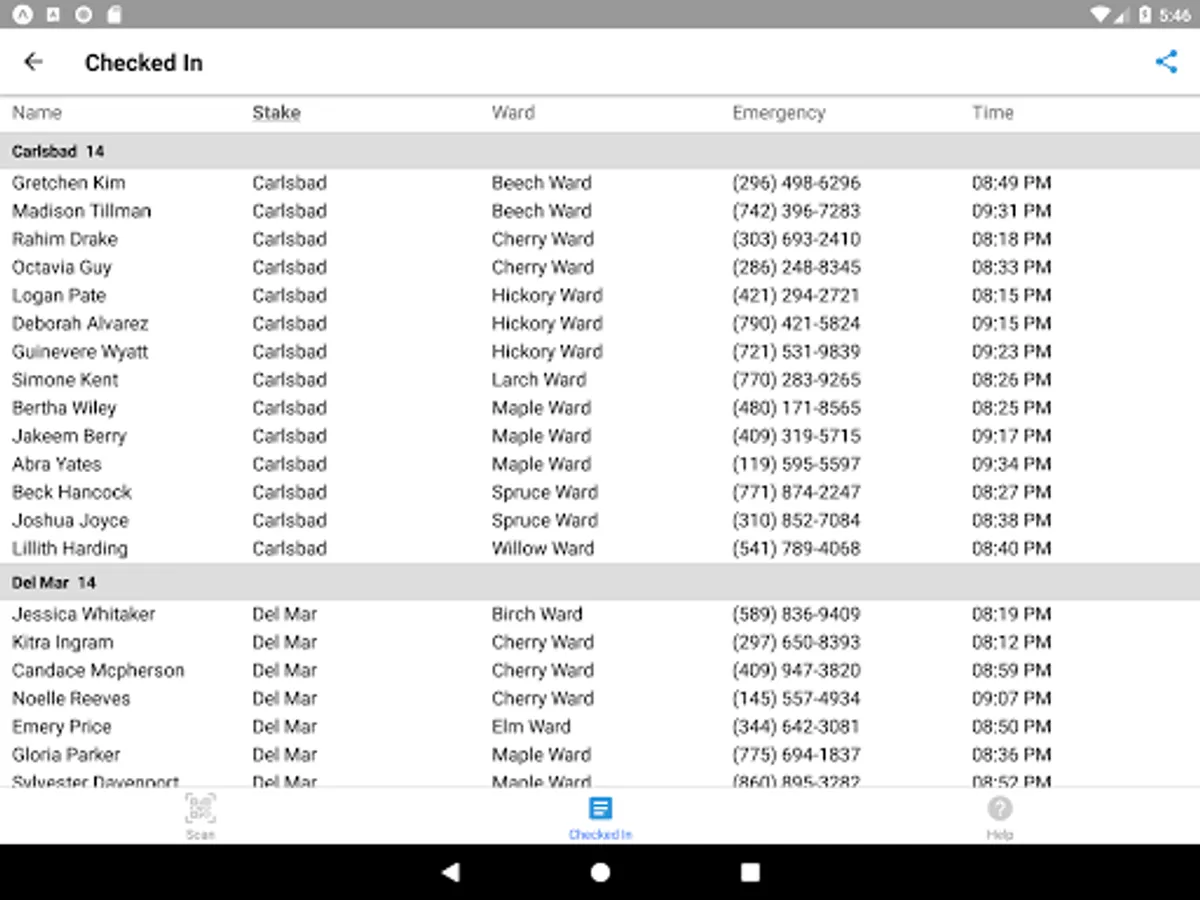Image resolution: width=1200 pixels, height=900 pixels.
Task: Select Logan Pate name
Action: [x=59, y=295]
